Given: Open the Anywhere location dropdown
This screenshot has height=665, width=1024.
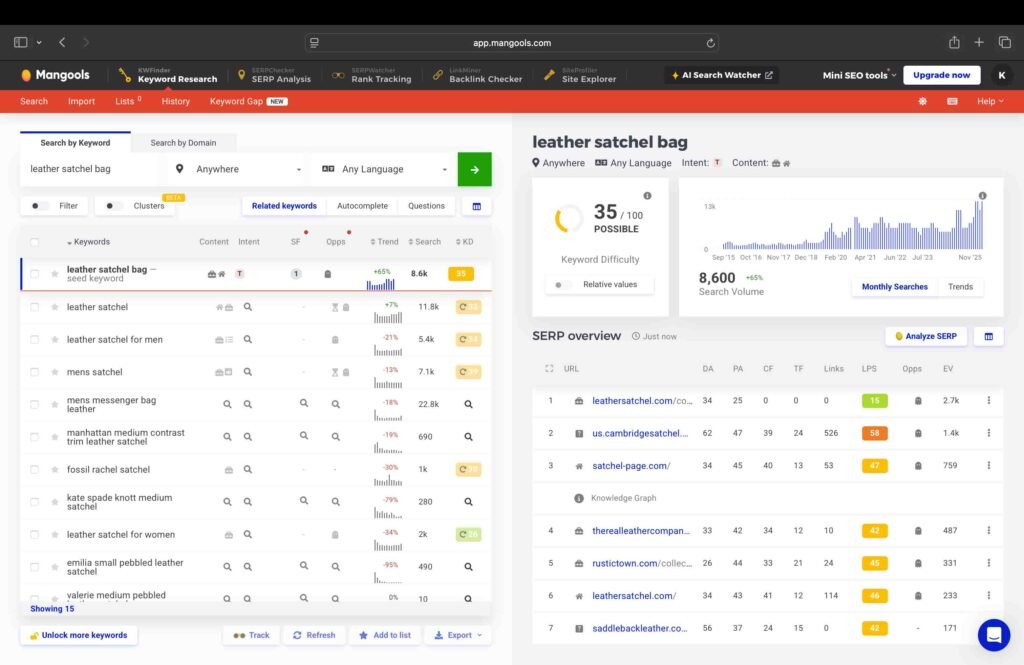Looking at the screenshot, I should coord(238,169).
